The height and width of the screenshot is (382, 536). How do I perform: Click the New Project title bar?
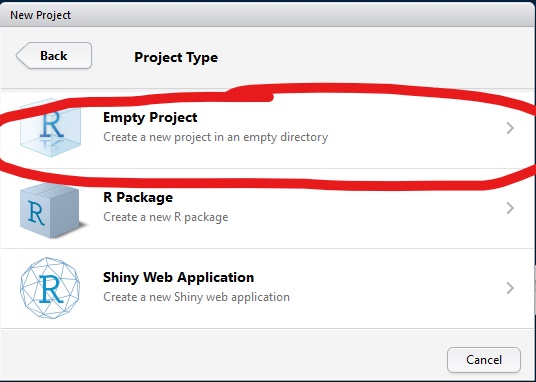[x=268, y=15]
